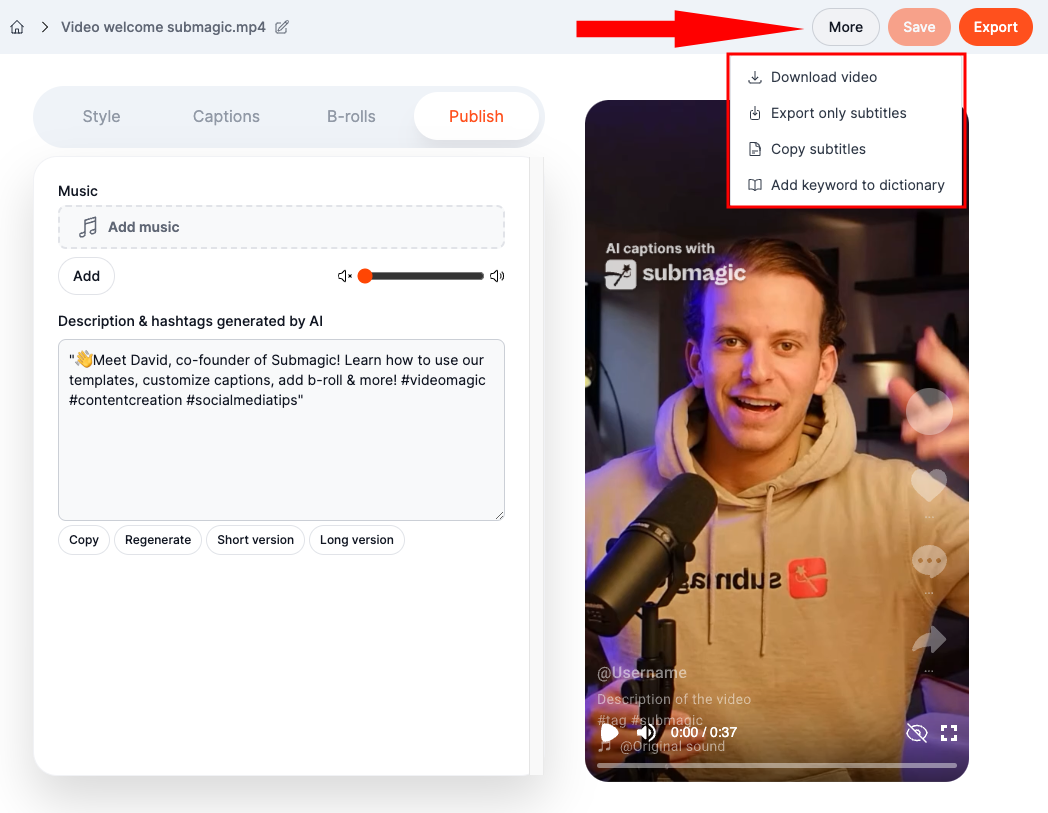Click the pencil icon to rename video
Screen dimensions: 1048x813
(282, 27)
